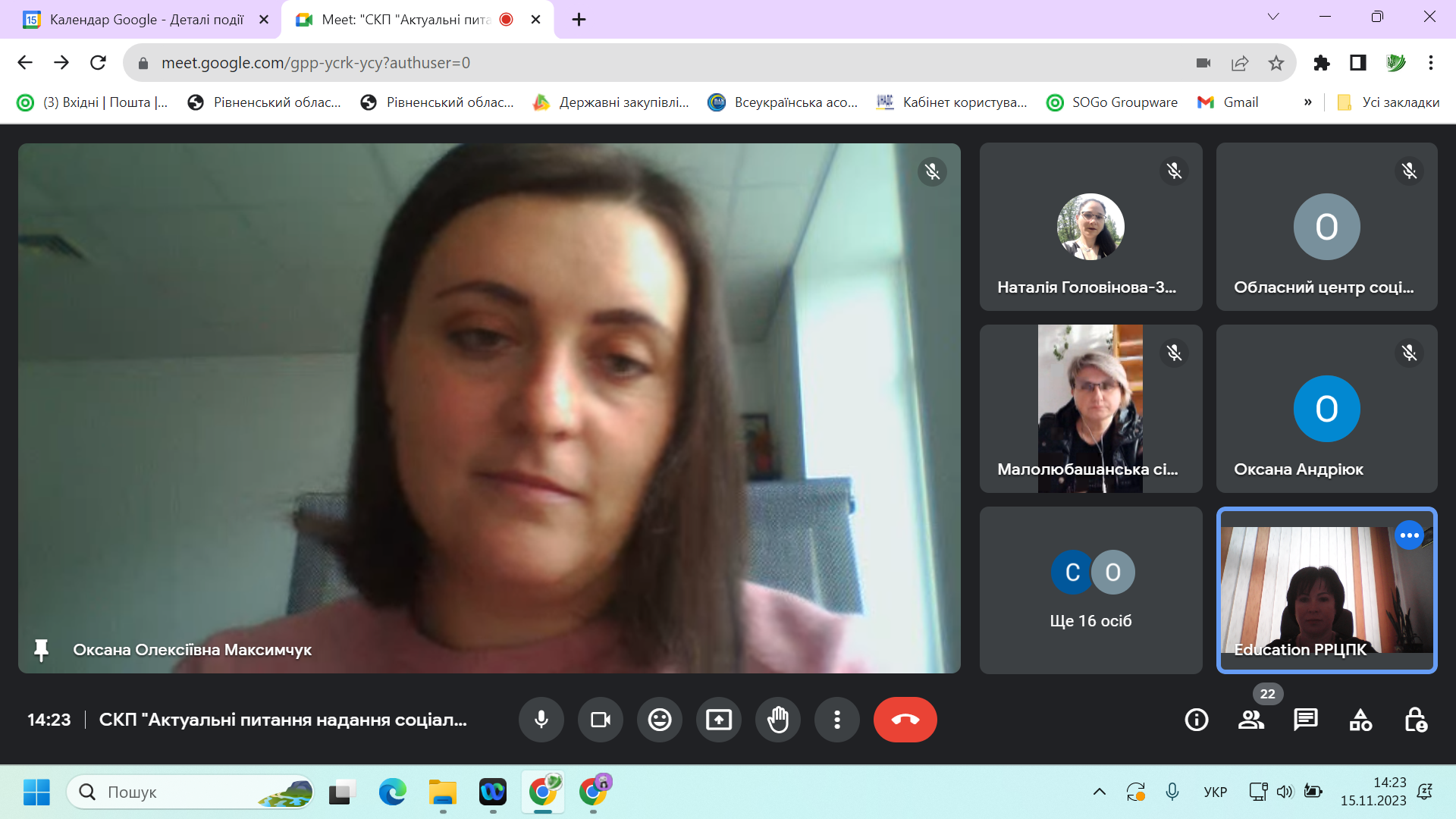Toggle the microphone on or off
This screenshot has height=819, width=1456.
pyautogui.click(x=541, y=719)
